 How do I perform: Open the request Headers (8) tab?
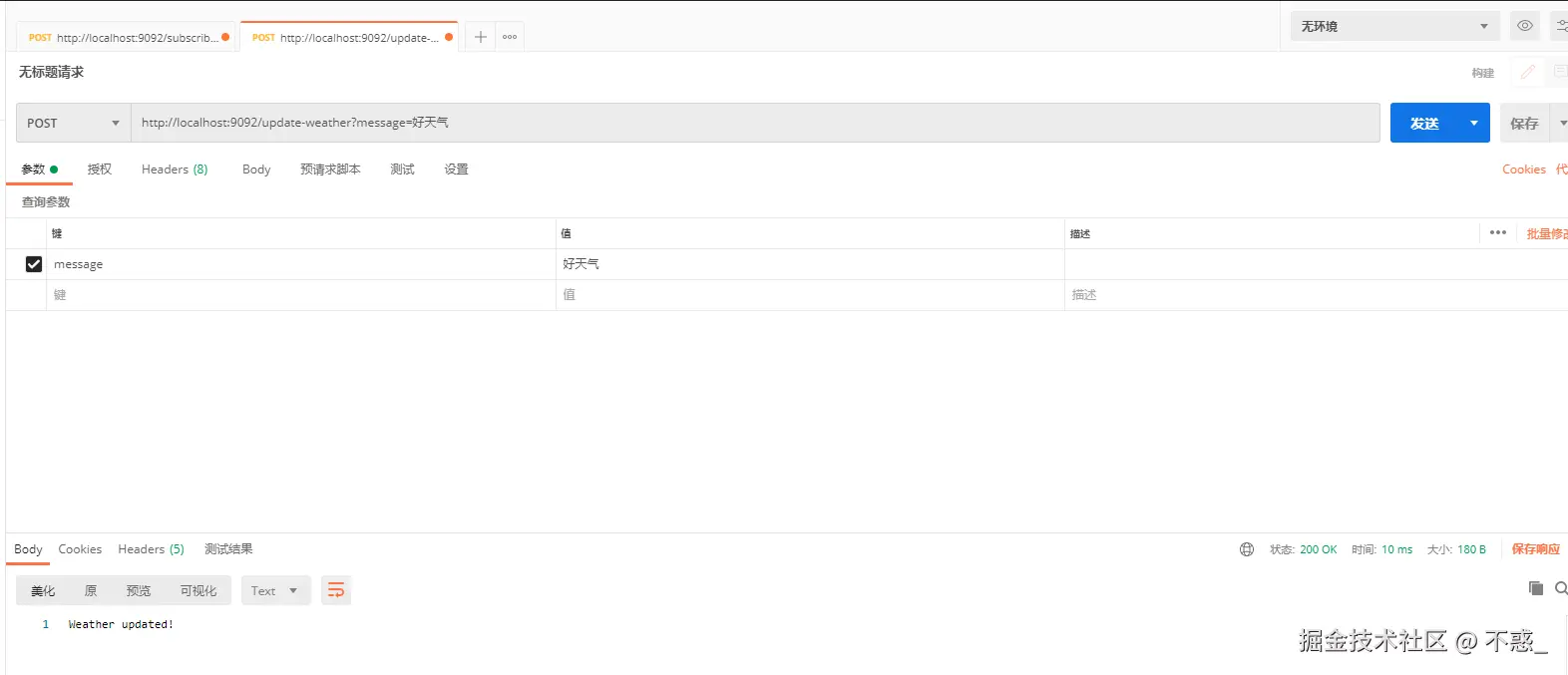[175, 169]
